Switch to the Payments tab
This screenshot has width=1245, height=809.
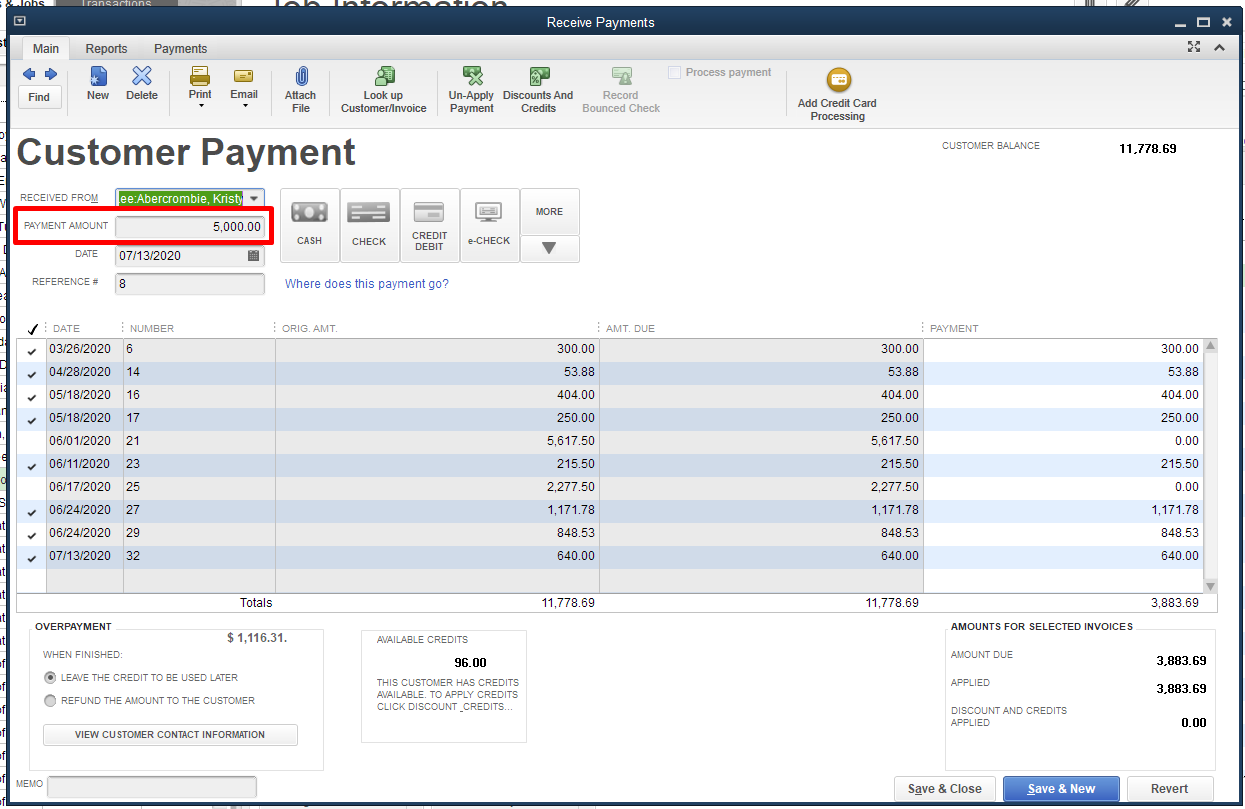(180, 49)
